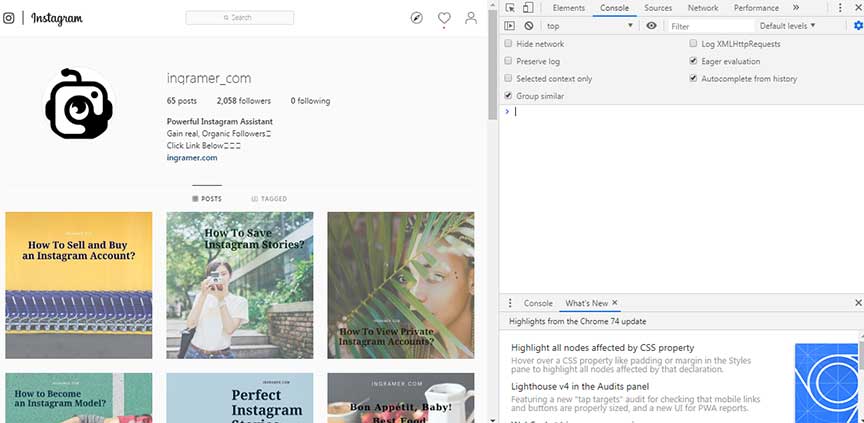Disable the Eager evaluation checkbox
Image resolution: width=864 pixels, height=423 pixels.
click(693, 61)
